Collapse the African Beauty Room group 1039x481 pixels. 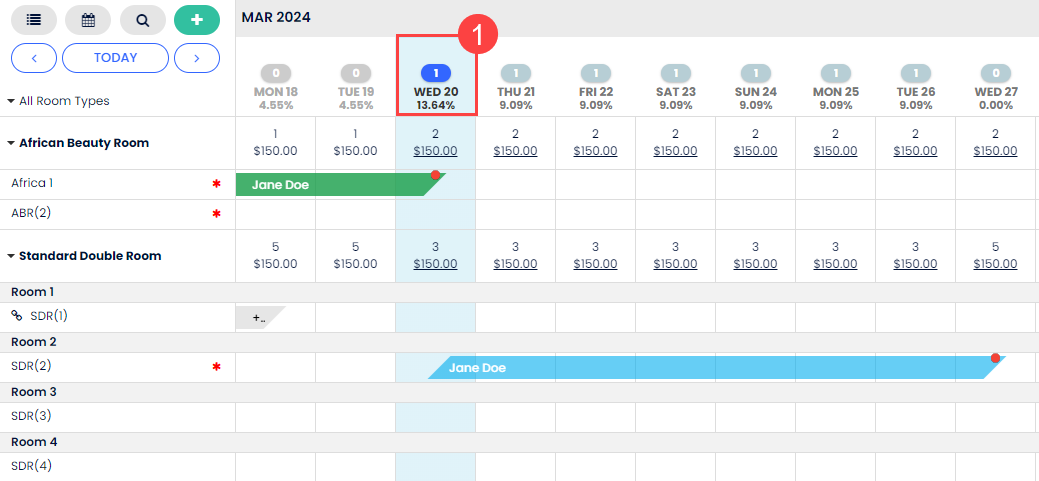point(11,143)
